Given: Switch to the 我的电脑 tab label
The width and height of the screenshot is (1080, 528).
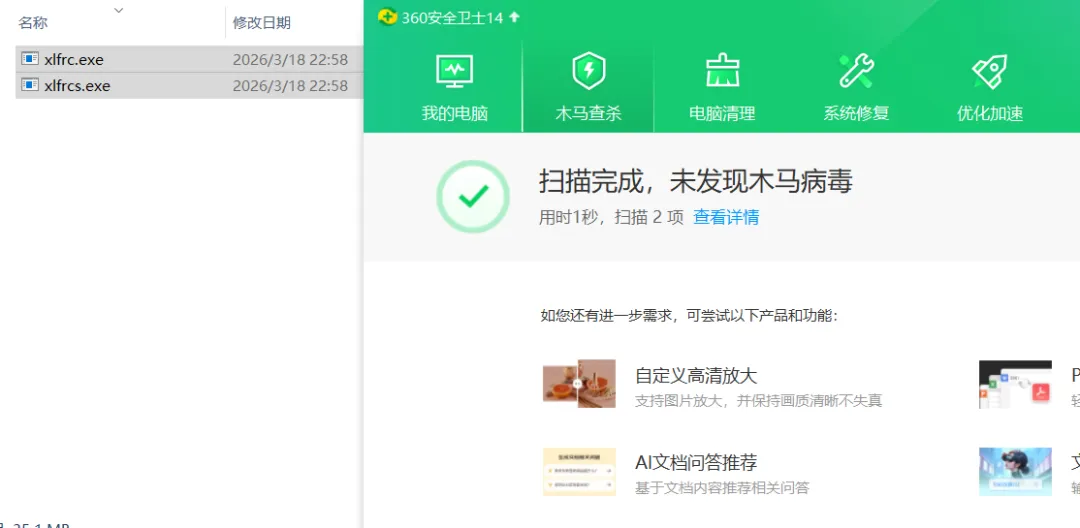Looking at the screenshot, I should [x=455, y=114].
